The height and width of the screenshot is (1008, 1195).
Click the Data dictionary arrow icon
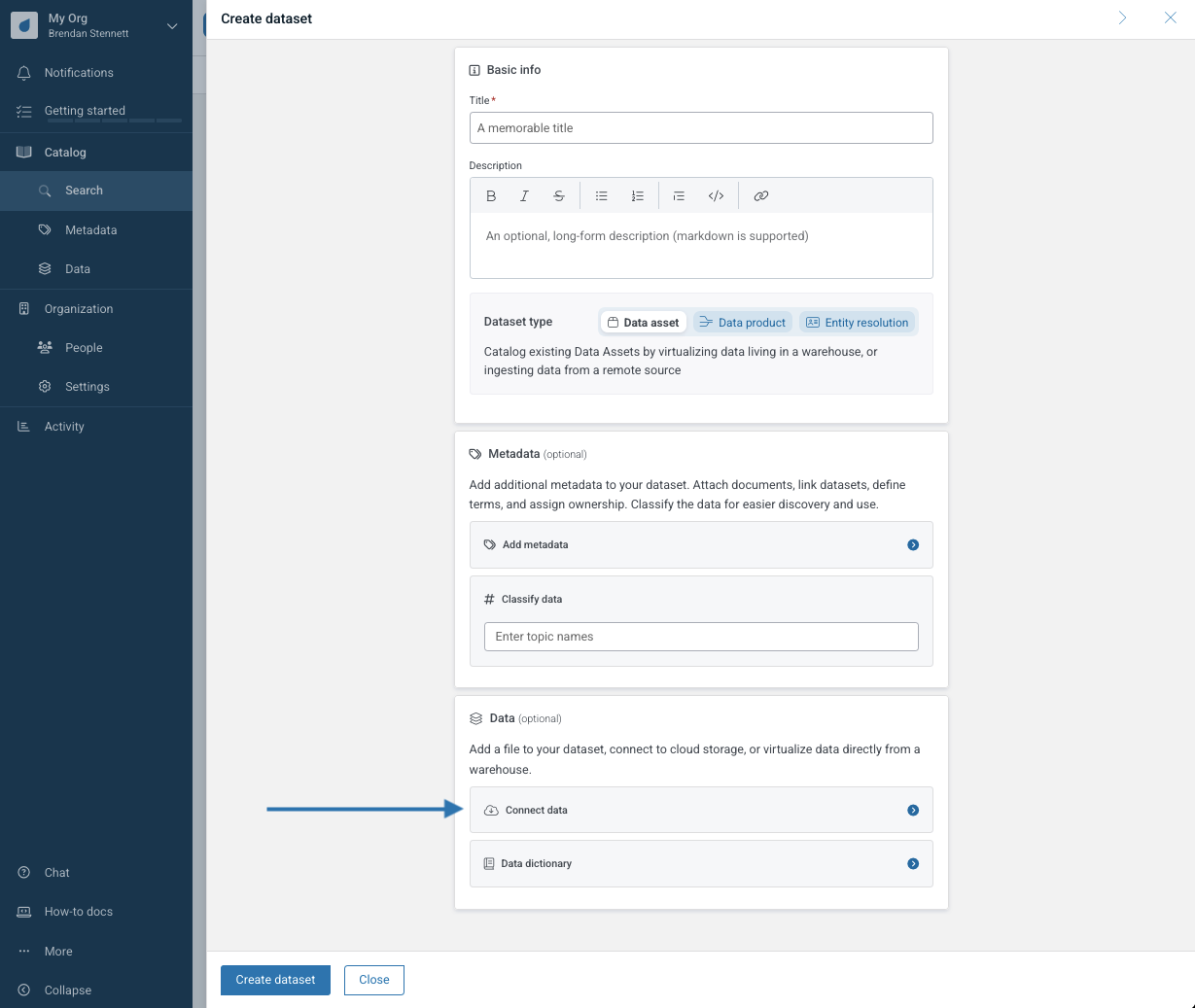(913, 864)
